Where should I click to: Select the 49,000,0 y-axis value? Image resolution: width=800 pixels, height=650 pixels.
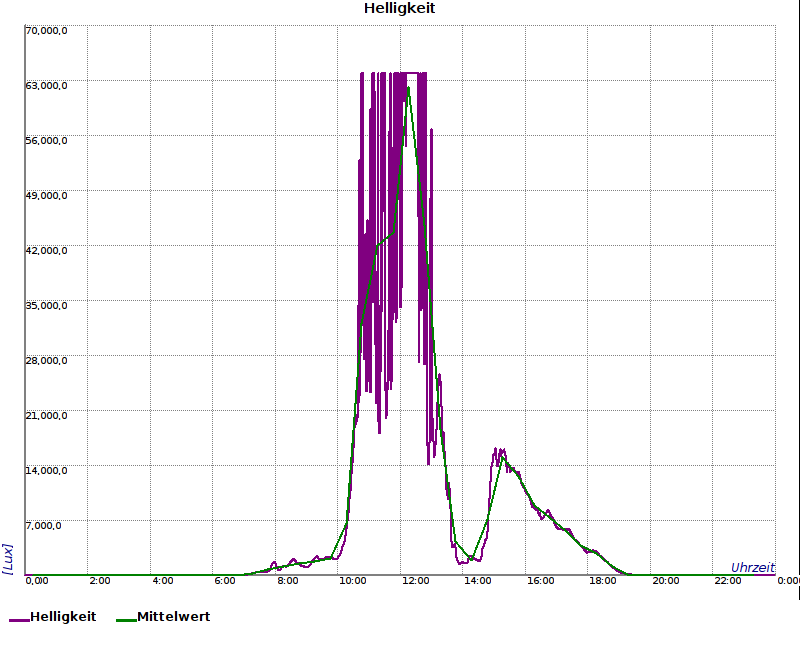click(46, 196)
